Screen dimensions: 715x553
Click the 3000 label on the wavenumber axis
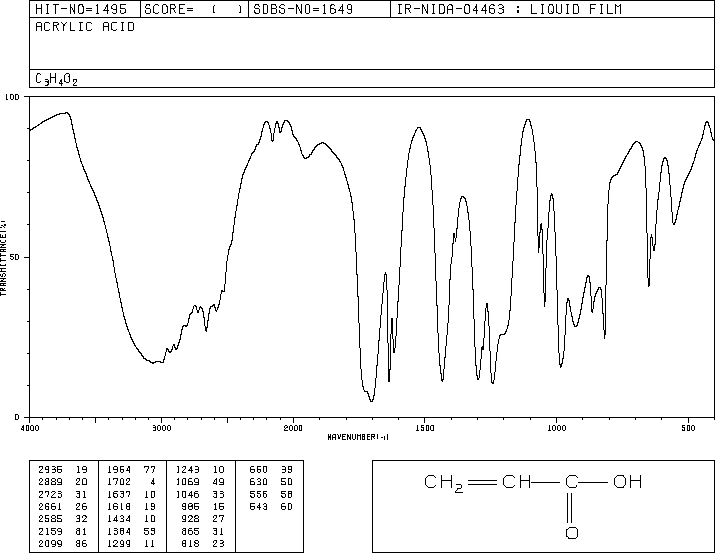coord(161,428)
